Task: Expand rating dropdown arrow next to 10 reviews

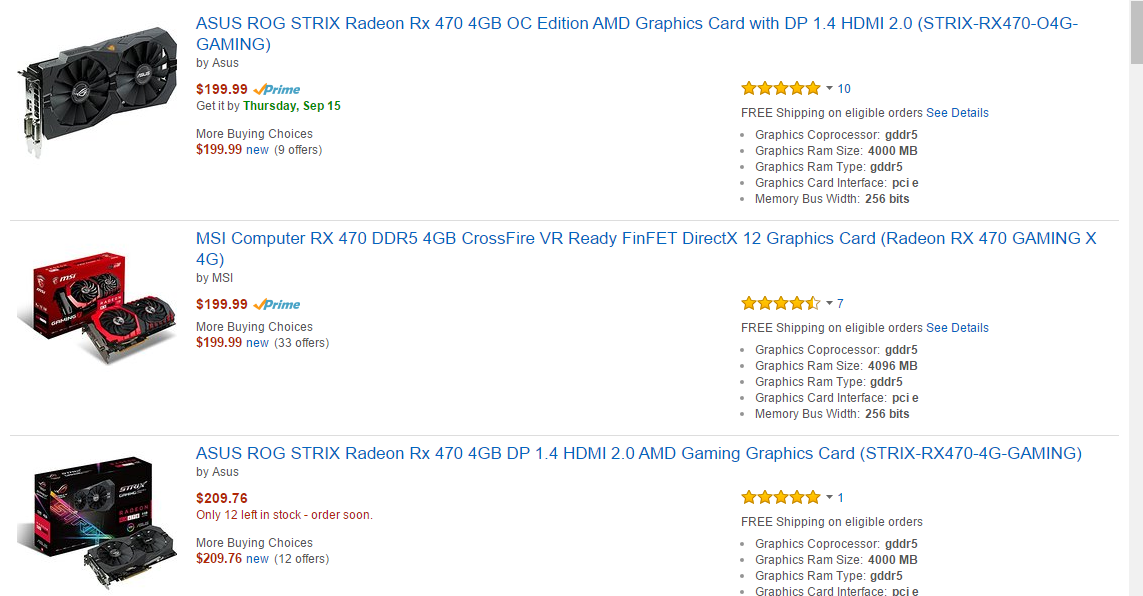Action: [829, 89]
